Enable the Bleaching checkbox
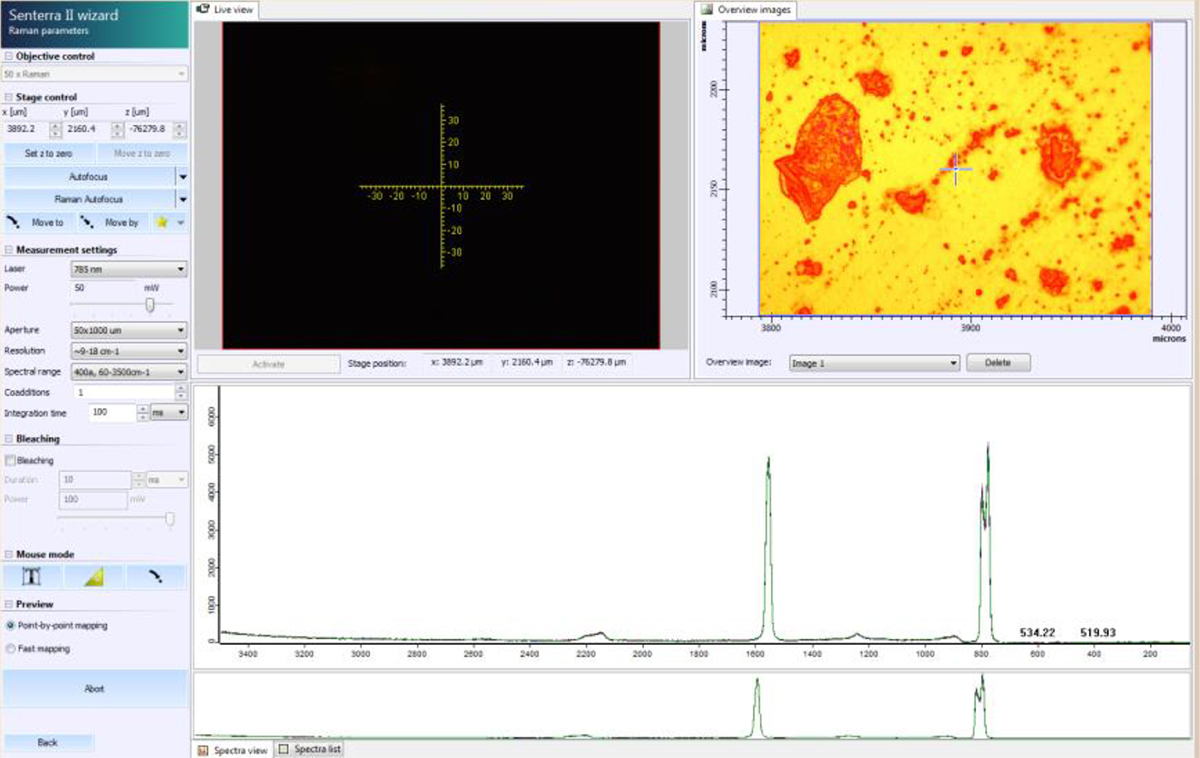The image size is (1200, 758). pos(11,461)
